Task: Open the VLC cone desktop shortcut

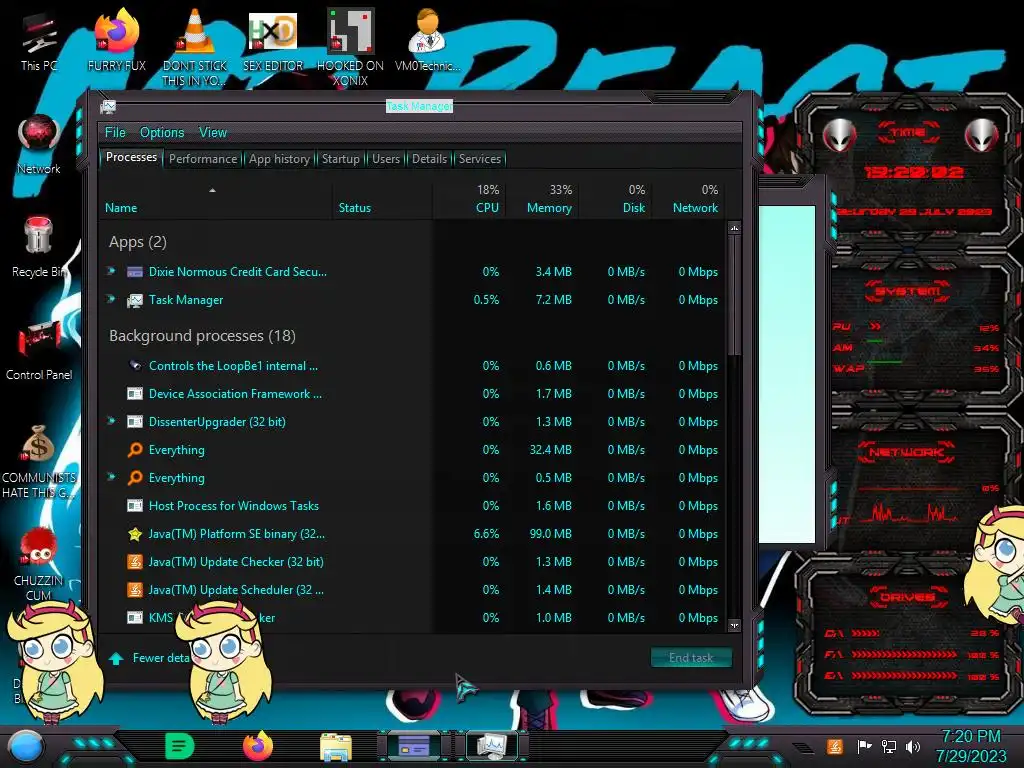Action: click(x=195, y=47)
